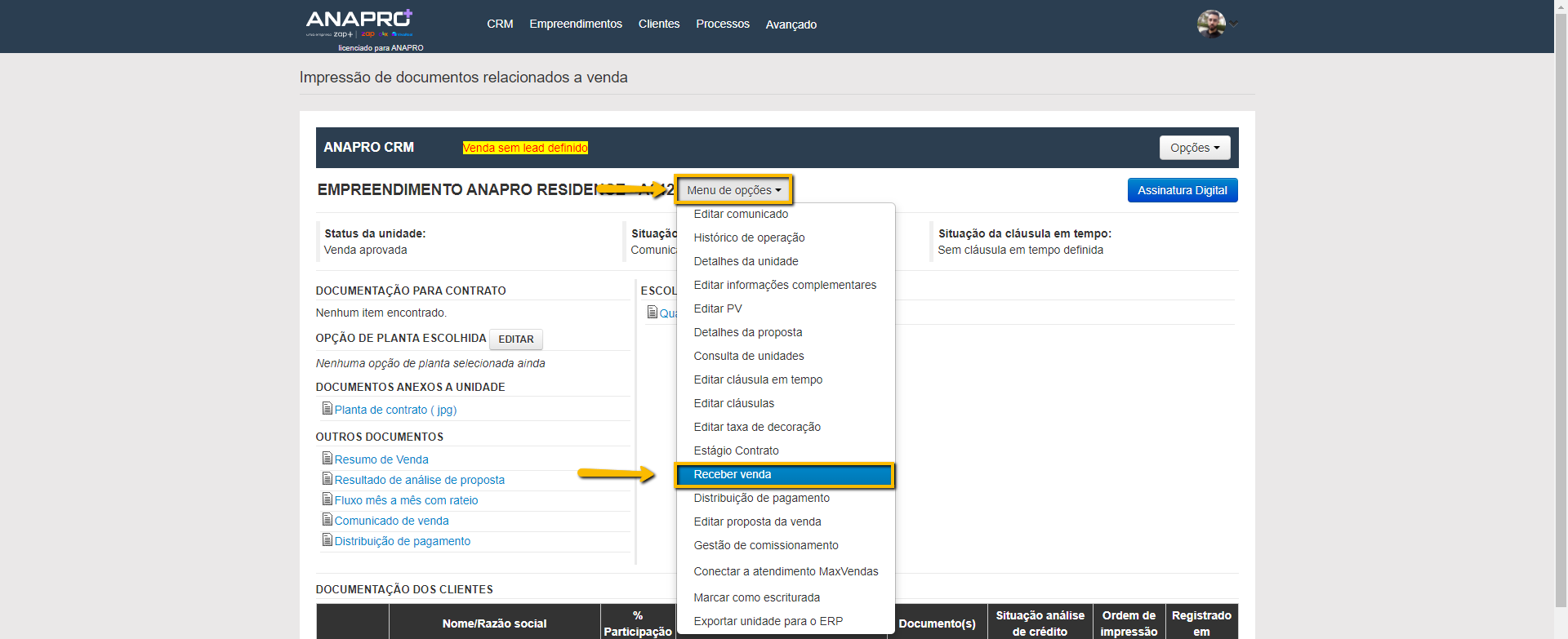Click document icon beside Fluxo mês a mês
Screen dimensions: 1568x639
click(x=327, y=499)
